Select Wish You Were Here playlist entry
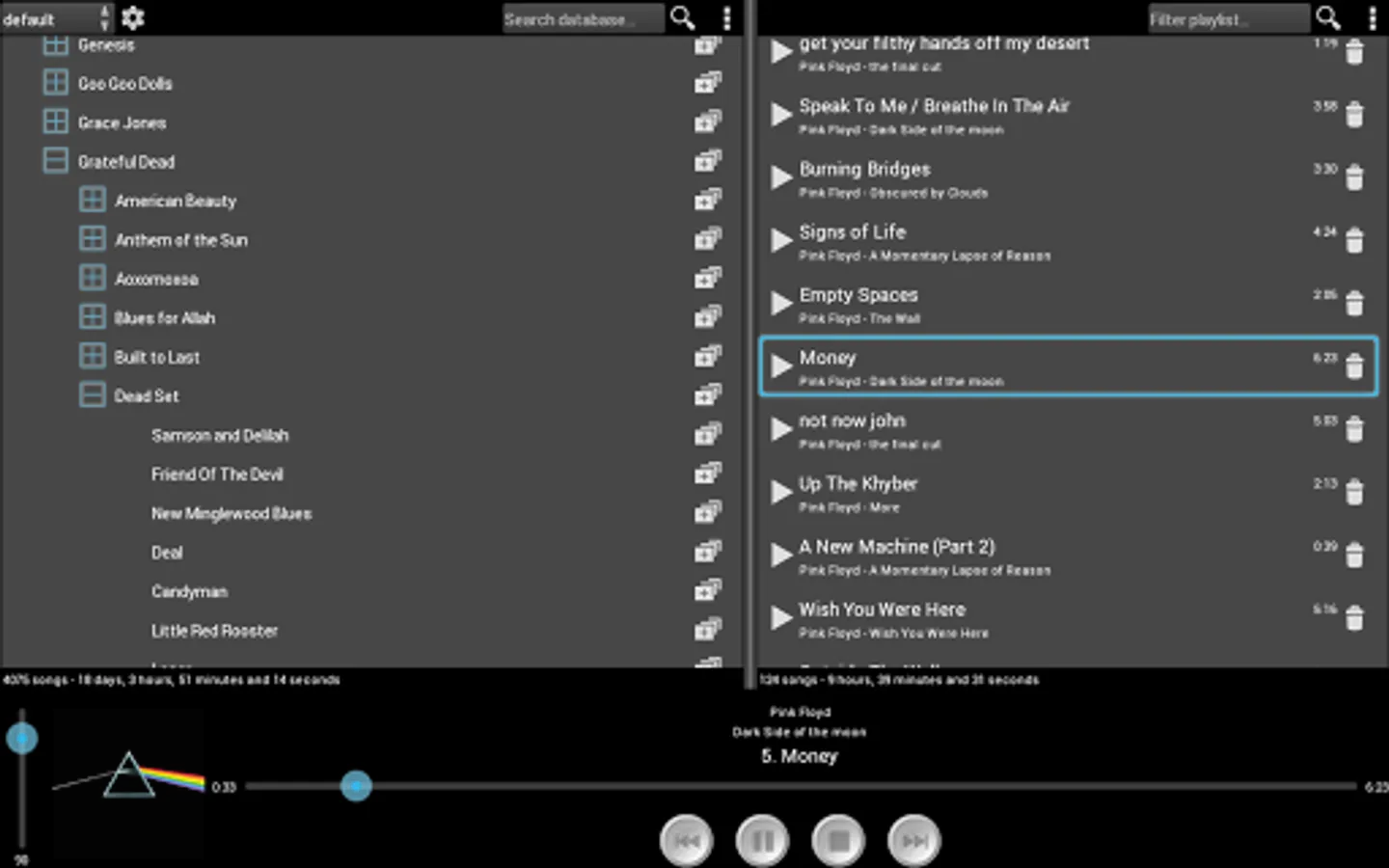This screenshot has width=1389, height=868. pos(1069,618)
